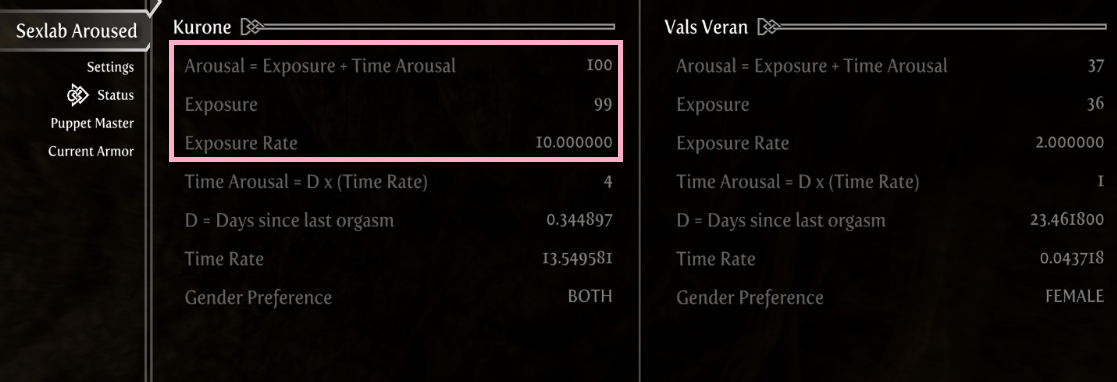Select Vals Veran's Exposure value 36
The width and height of the screenshot is (1117, 382).
[1096, 105]
